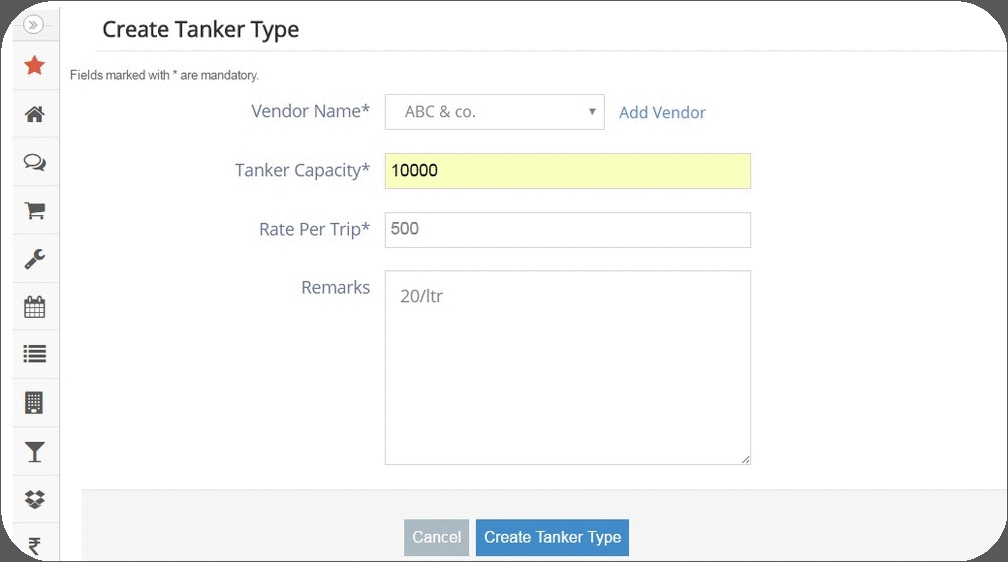Screen dimensions: 1008x562
Task: Click the bulleted list icon in sidebar
Action: click(34, 354)
